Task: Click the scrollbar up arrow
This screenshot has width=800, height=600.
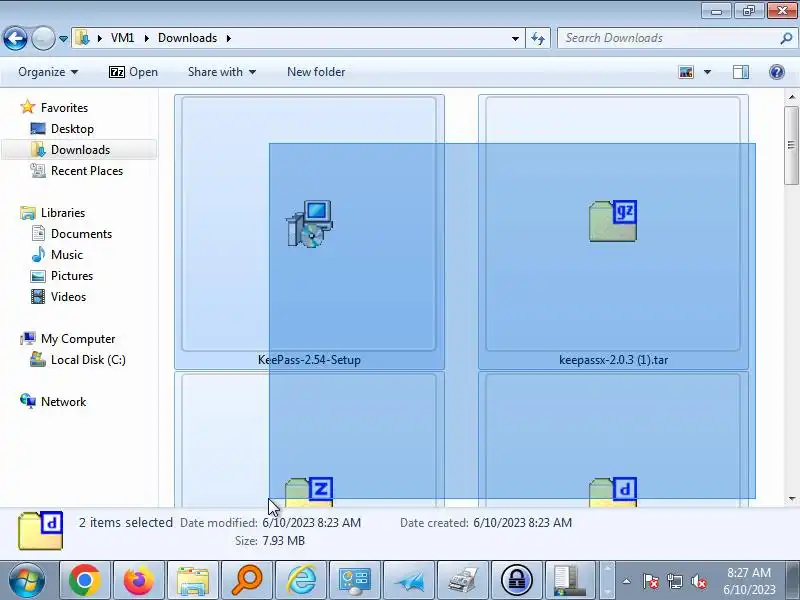Action: pyautogui.click(x=791, y=97)
